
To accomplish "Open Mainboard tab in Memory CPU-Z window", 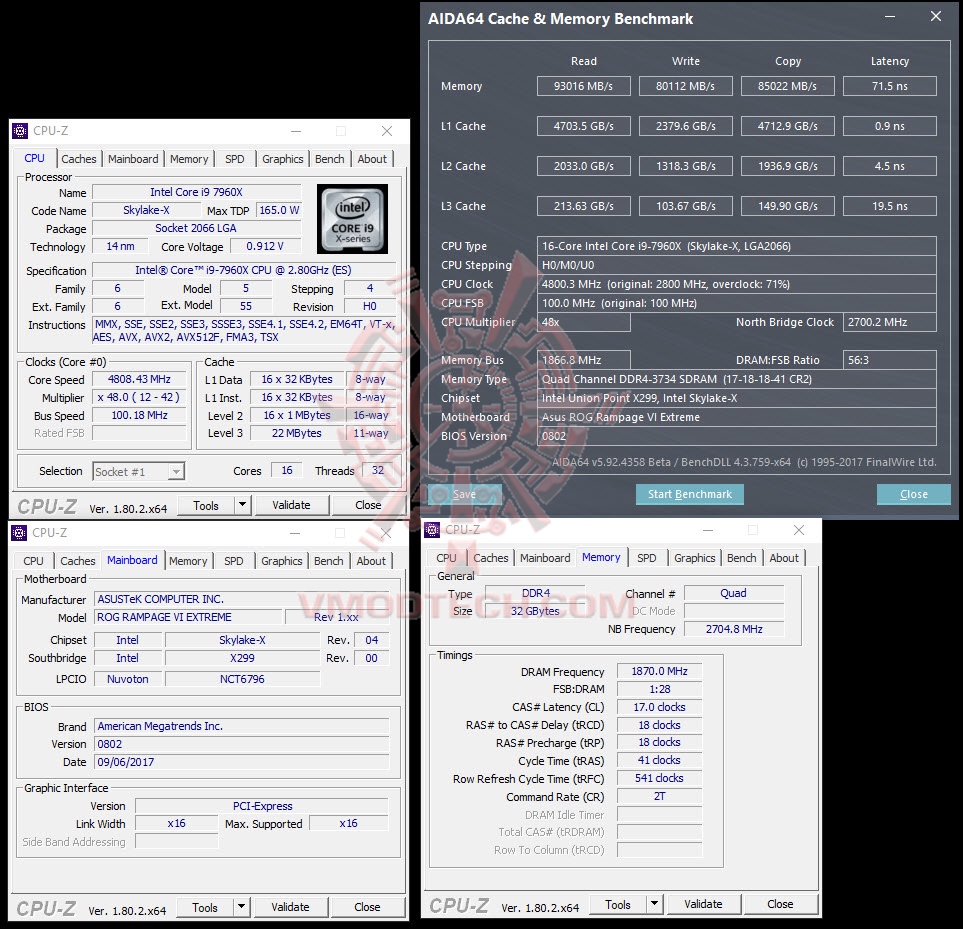I will (x=545, y=558).
